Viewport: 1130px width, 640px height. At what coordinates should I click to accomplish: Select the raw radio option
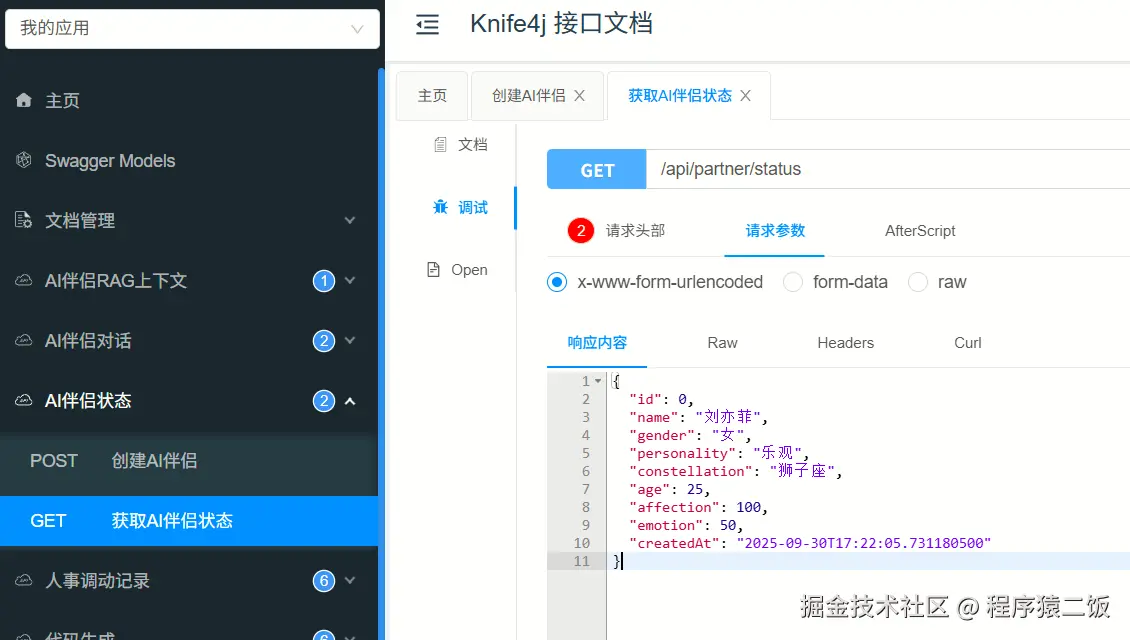pyautogui.click(x=917, y=282)
